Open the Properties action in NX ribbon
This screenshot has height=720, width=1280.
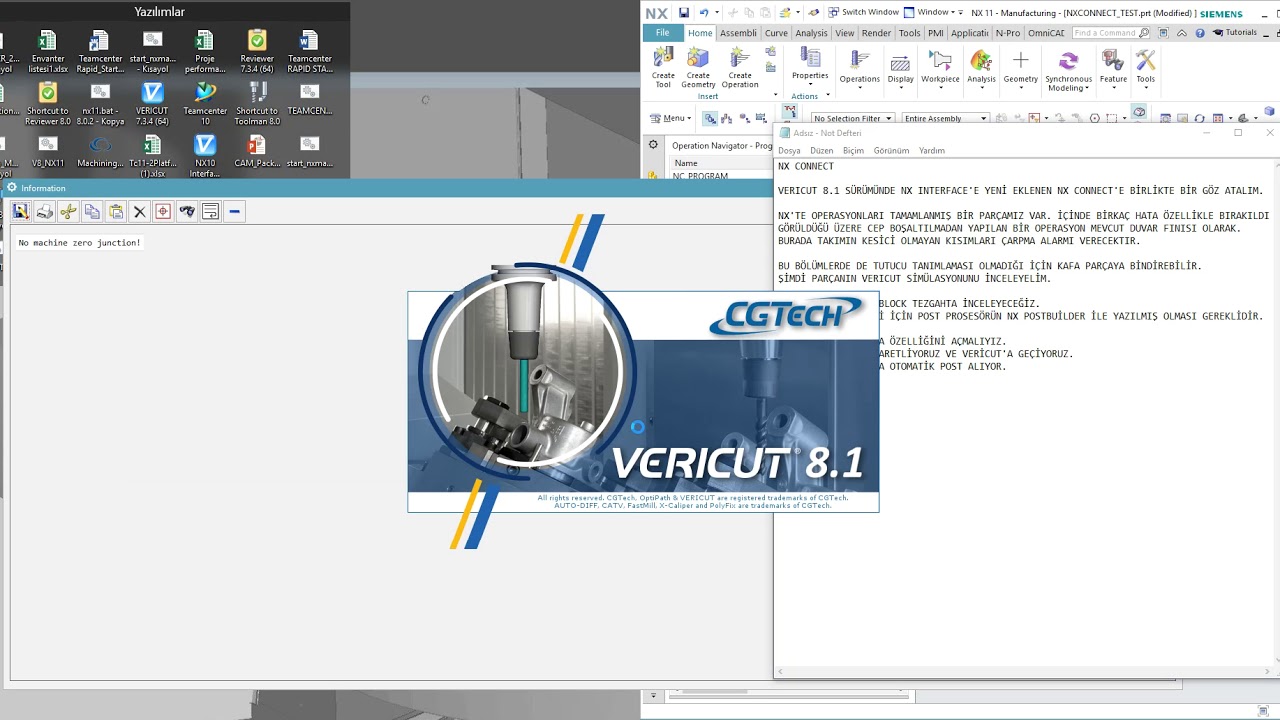810,64
